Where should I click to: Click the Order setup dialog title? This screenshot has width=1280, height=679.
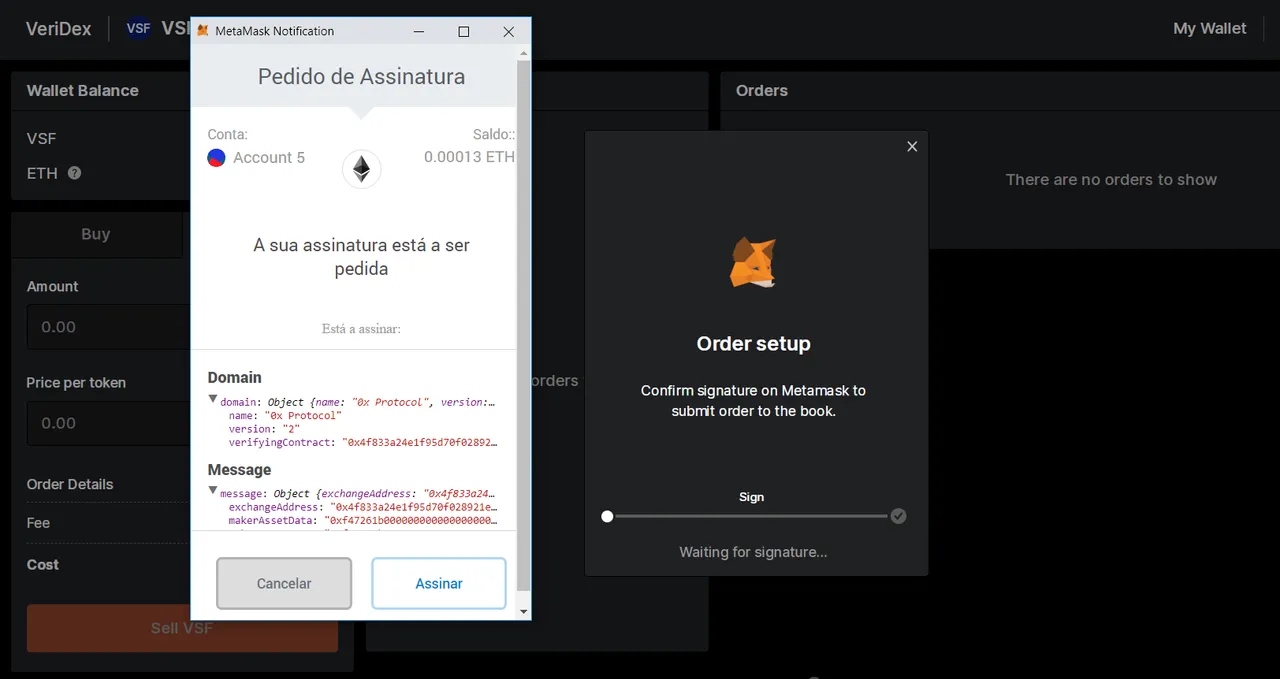point(754,344)
